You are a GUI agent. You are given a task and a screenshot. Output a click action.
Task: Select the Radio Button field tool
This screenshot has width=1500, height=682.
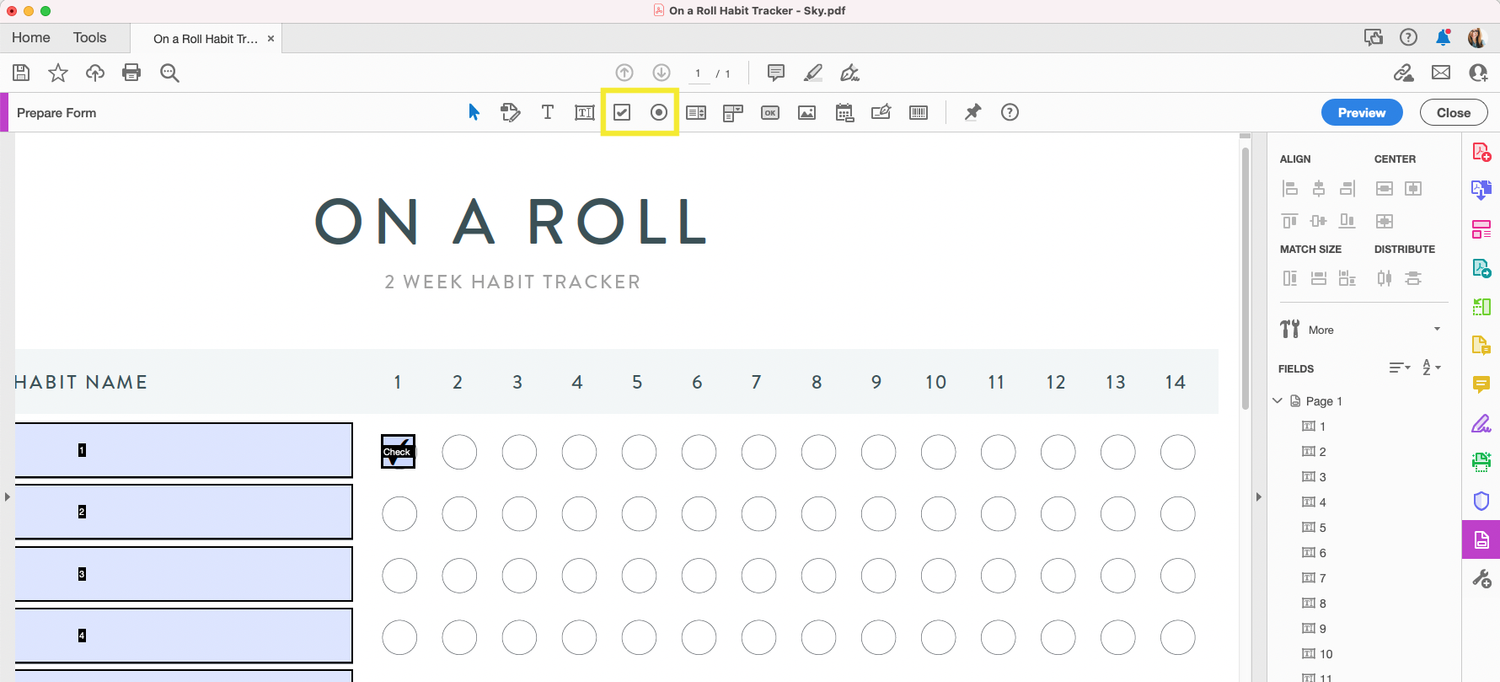click(658, 112)
